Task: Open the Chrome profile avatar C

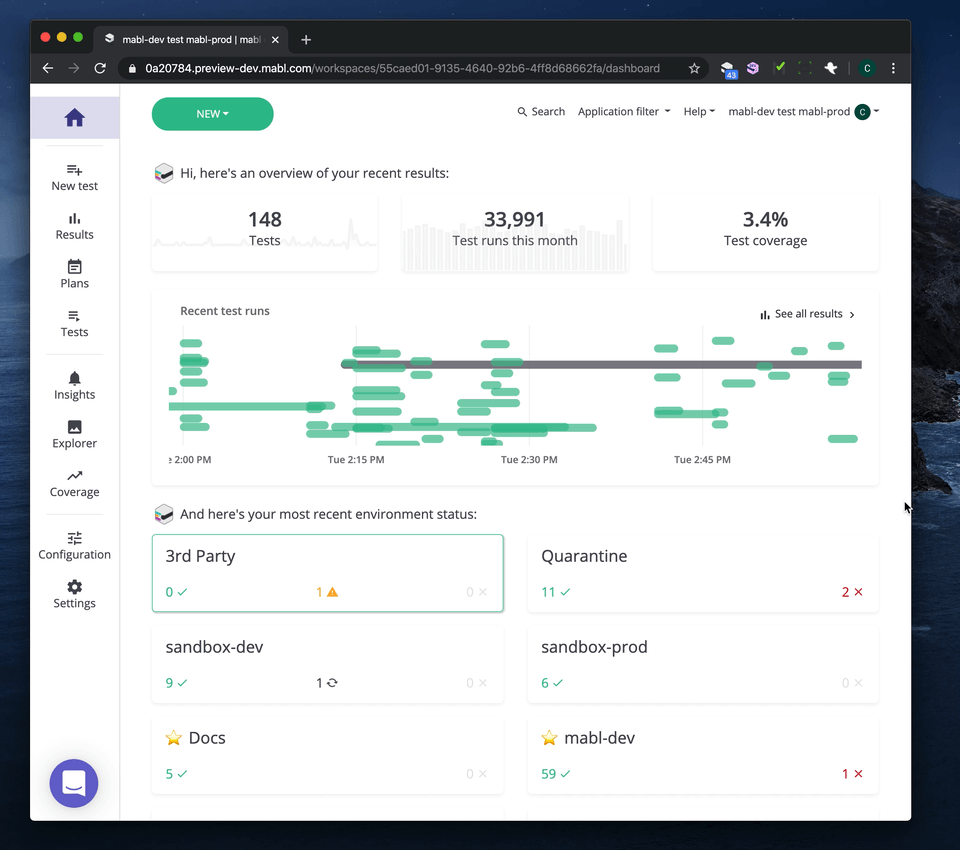Action: pos(867,68)
